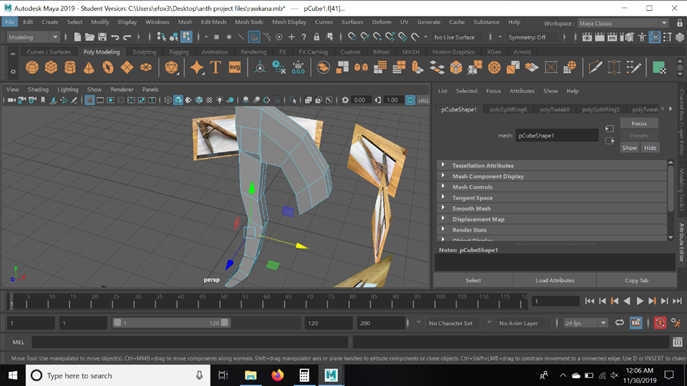Create a polygon cube from the shelf
The width and height of the screenshot is (687, 386).
coord(51,67)
